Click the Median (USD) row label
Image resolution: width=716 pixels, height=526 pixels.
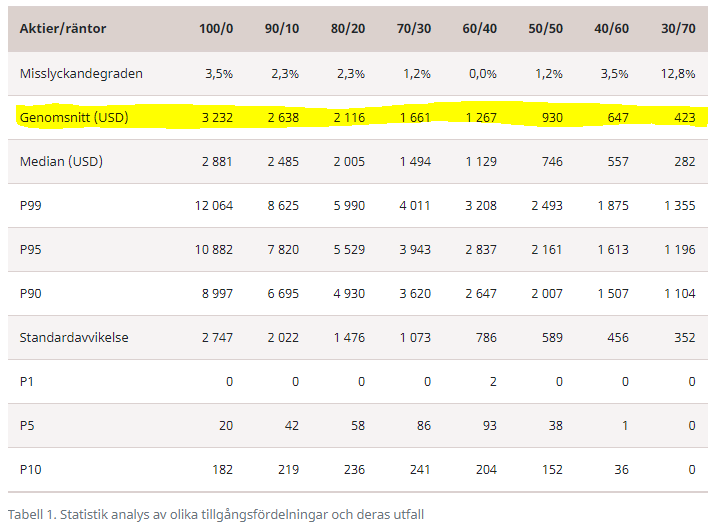click(x=62, y=161)
